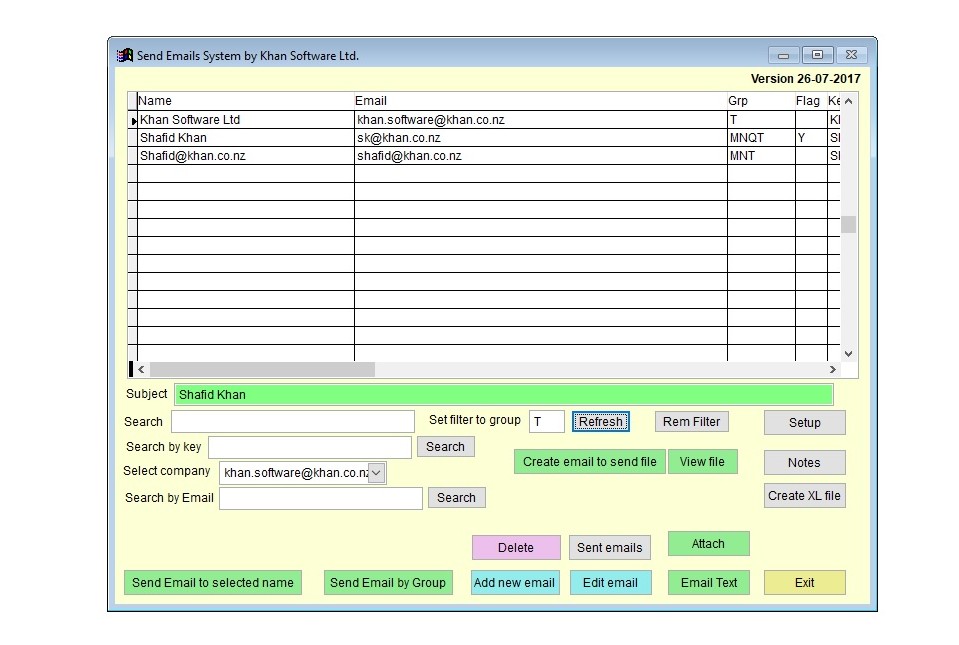Click Add new email

point(514,583)
